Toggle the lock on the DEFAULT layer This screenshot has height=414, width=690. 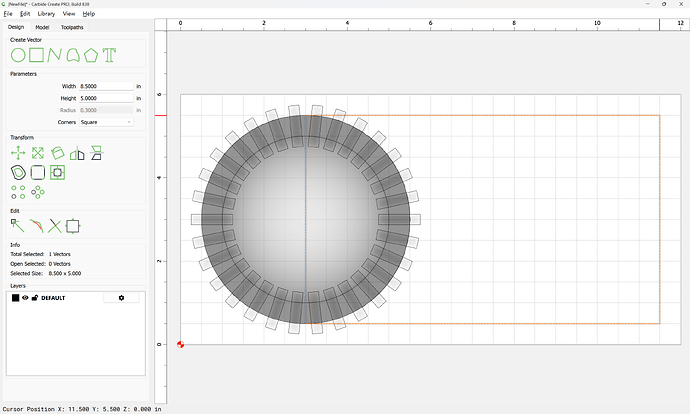[x=35, y=298]
